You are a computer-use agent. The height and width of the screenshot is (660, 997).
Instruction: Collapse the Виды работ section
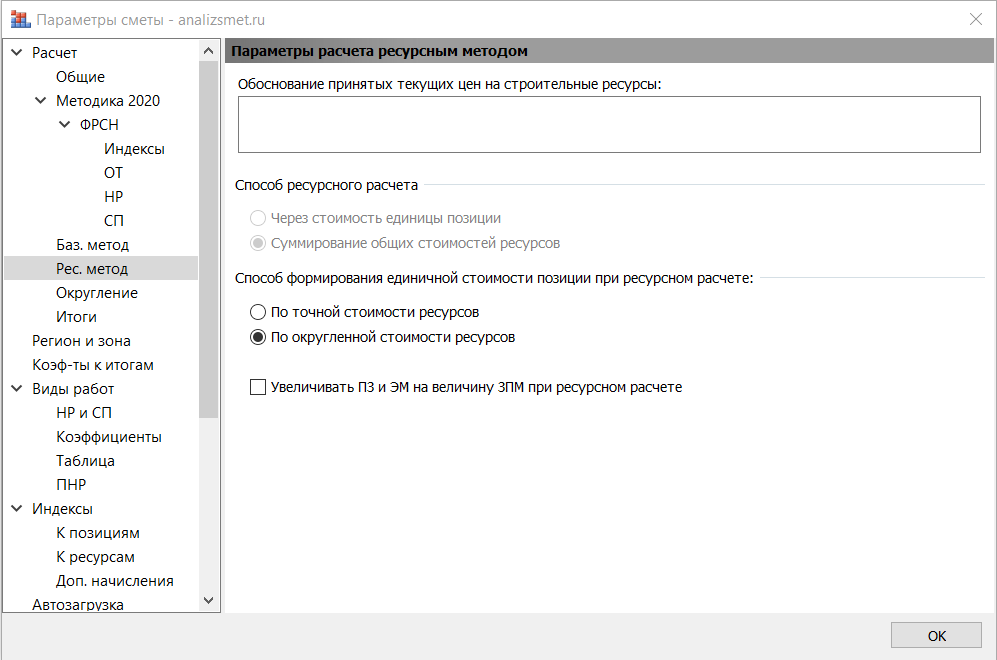(17, 388)
